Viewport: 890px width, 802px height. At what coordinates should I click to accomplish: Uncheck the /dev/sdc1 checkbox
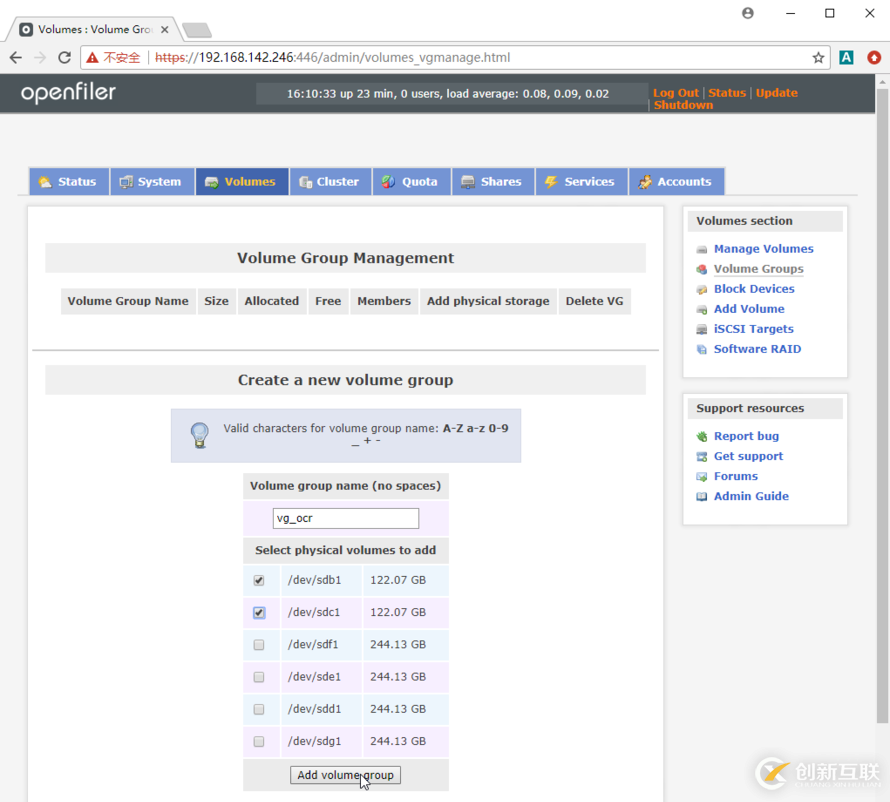[x=259, y=613]
